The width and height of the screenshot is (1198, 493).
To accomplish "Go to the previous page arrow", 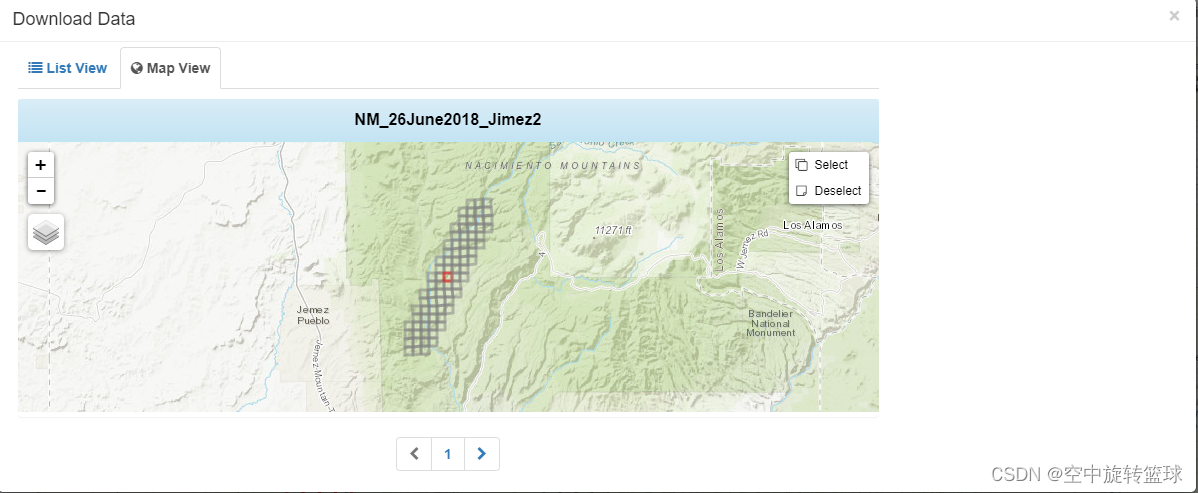I will 414,454.
